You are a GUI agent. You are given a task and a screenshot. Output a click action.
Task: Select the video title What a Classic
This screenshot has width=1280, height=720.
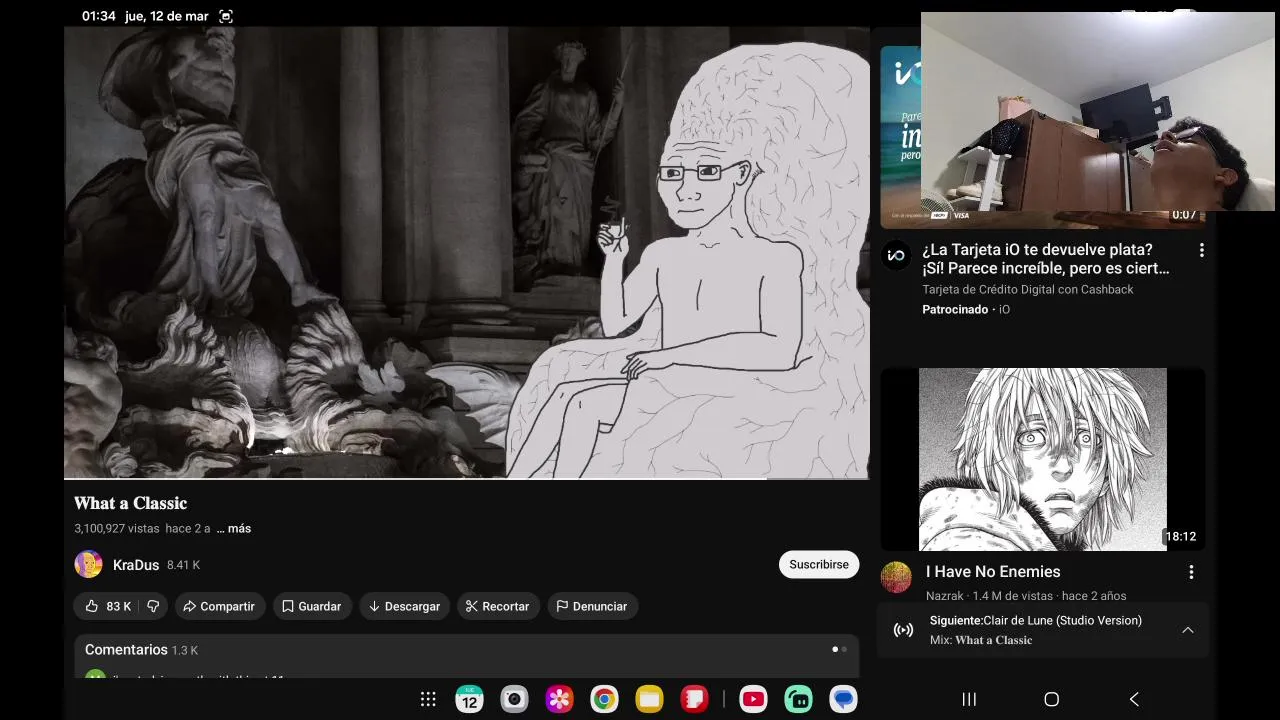click(x=130, y=503)
